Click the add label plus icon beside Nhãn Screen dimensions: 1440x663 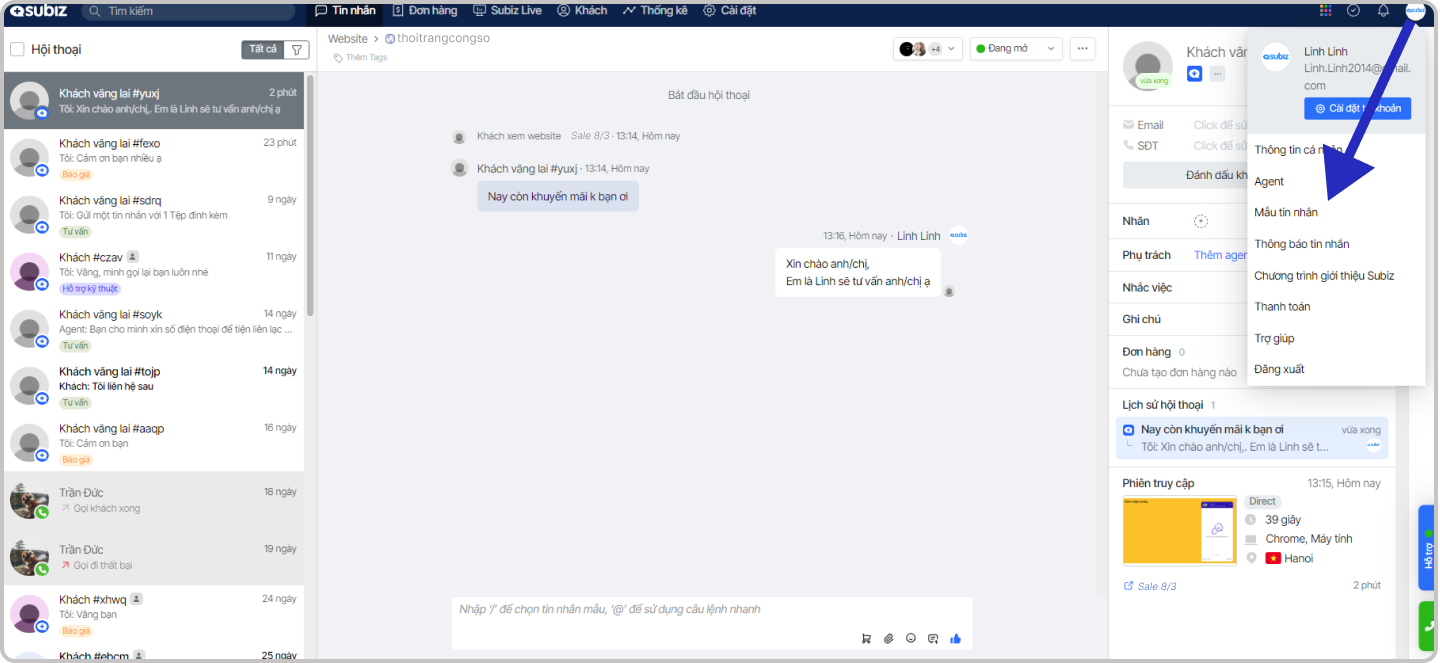coord(1201,221)
